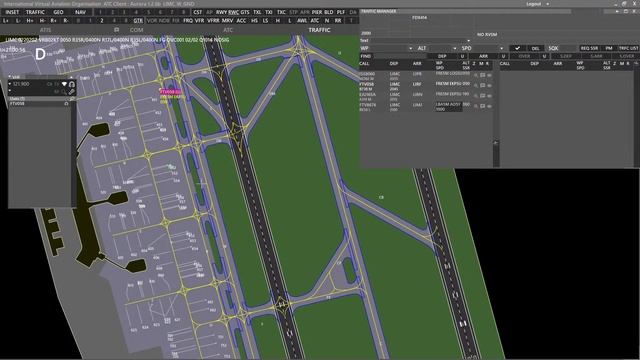
Task: Toggle the TXI layer button
Action: (269, 12)
